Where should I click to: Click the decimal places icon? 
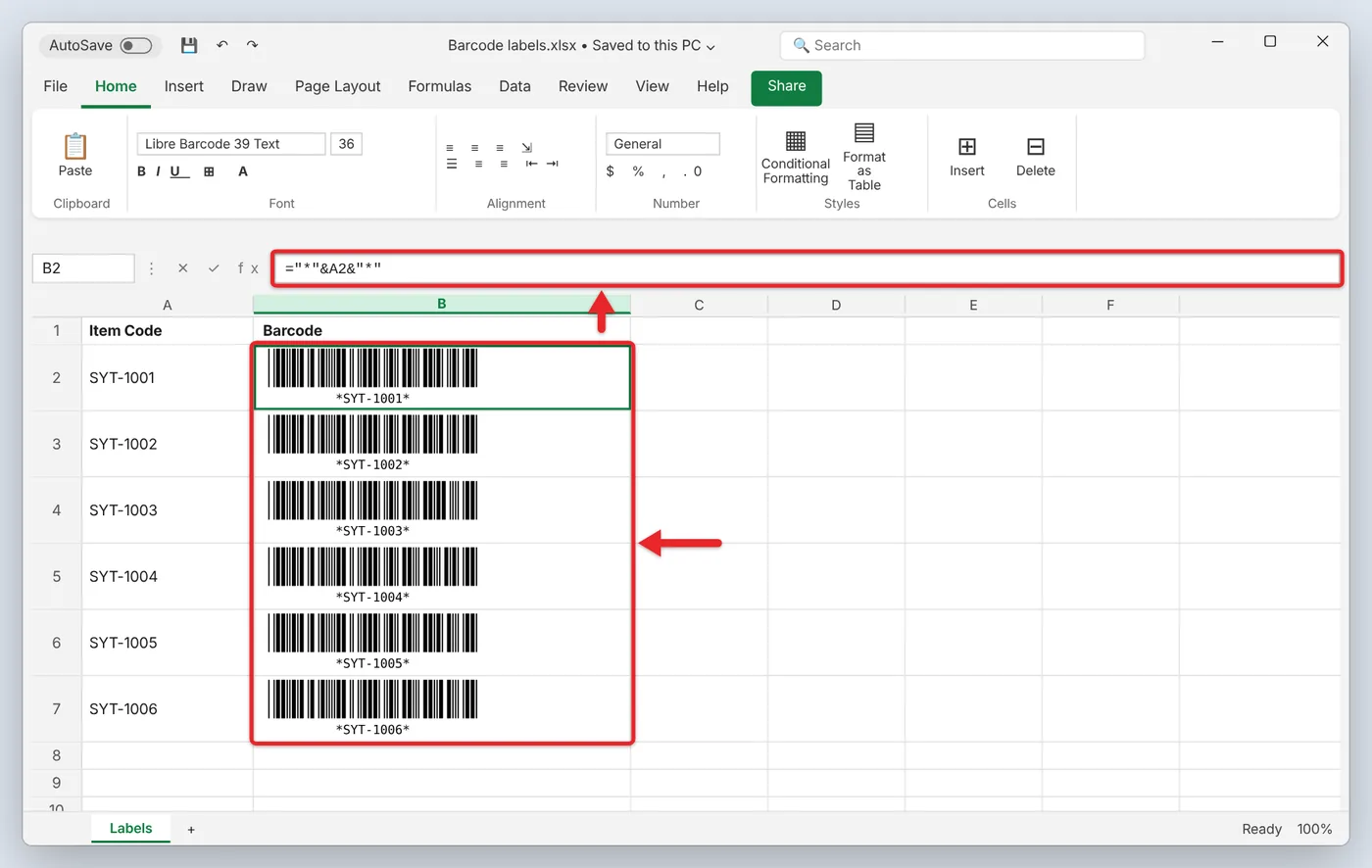[x=692, y=171]
